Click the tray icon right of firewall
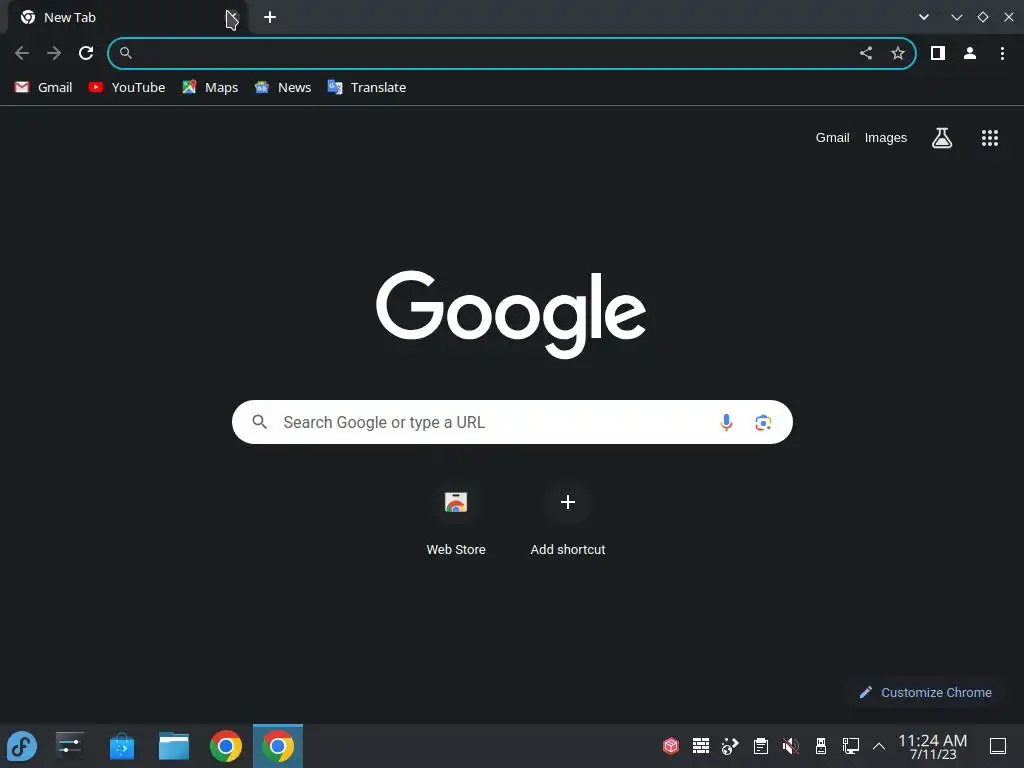Viewport: 1024px width, 768px height. [730, 745]
